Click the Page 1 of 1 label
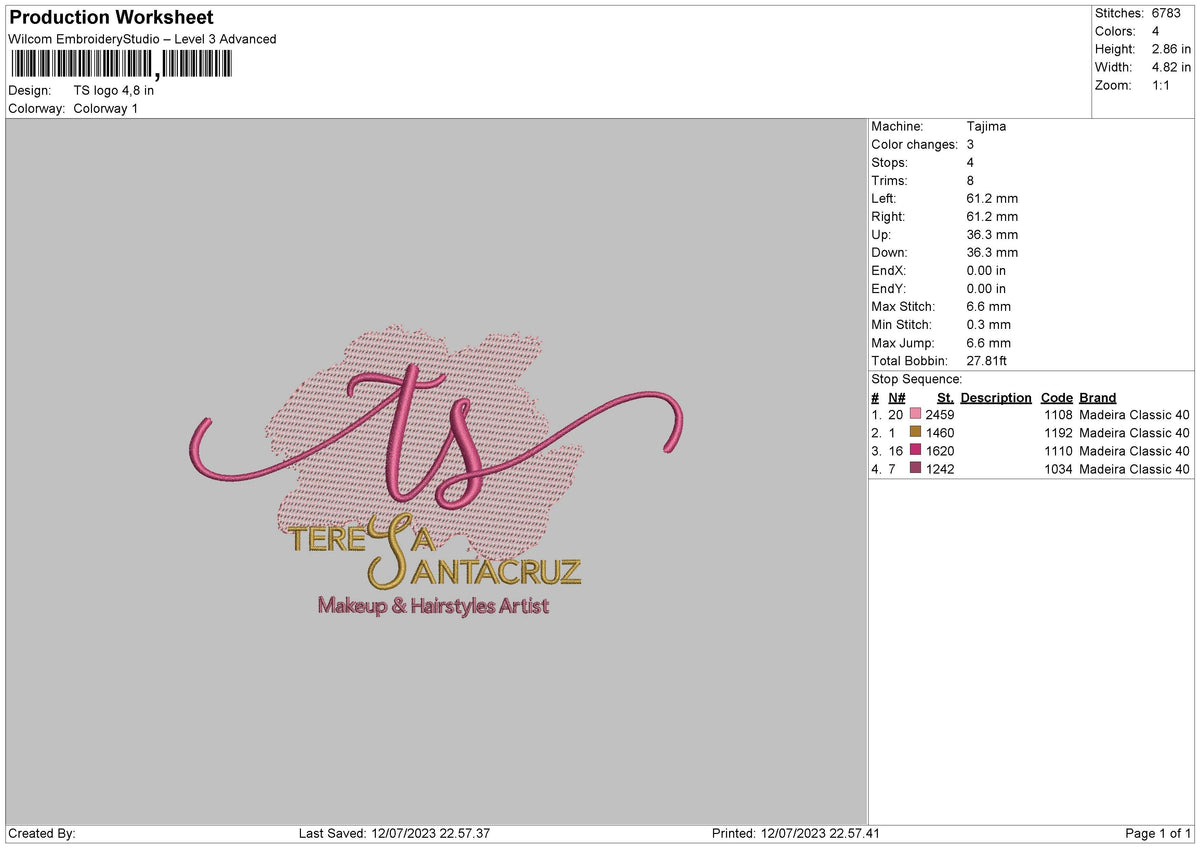The height and width of the screenshot is (848, 1200). pyautogui.click(x=1156, y=833)
